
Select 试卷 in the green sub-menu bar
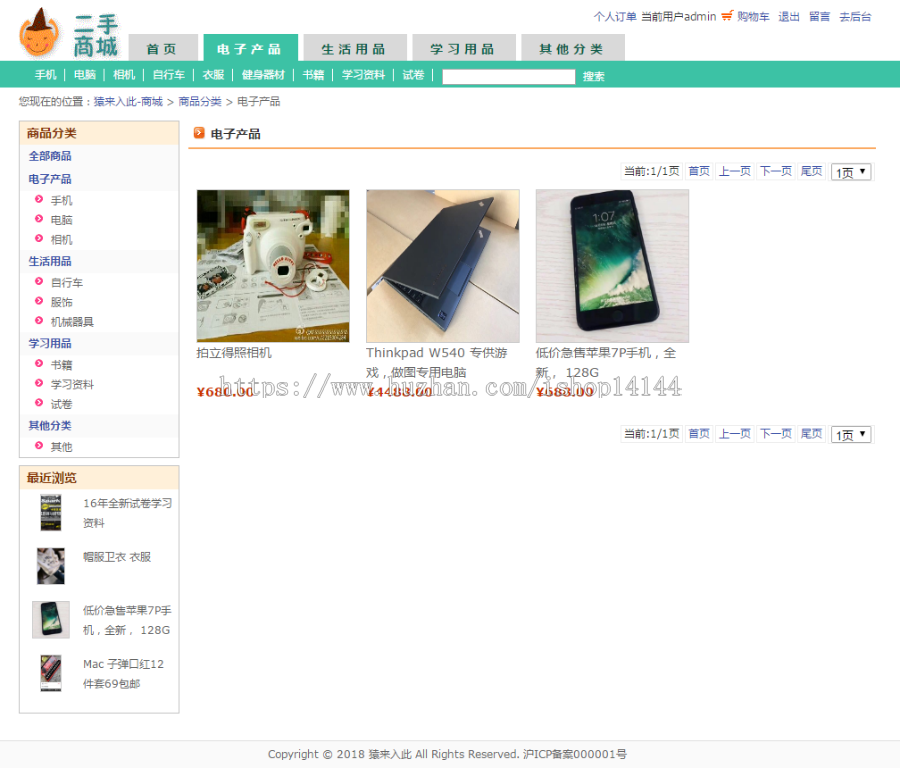point(413,75)
